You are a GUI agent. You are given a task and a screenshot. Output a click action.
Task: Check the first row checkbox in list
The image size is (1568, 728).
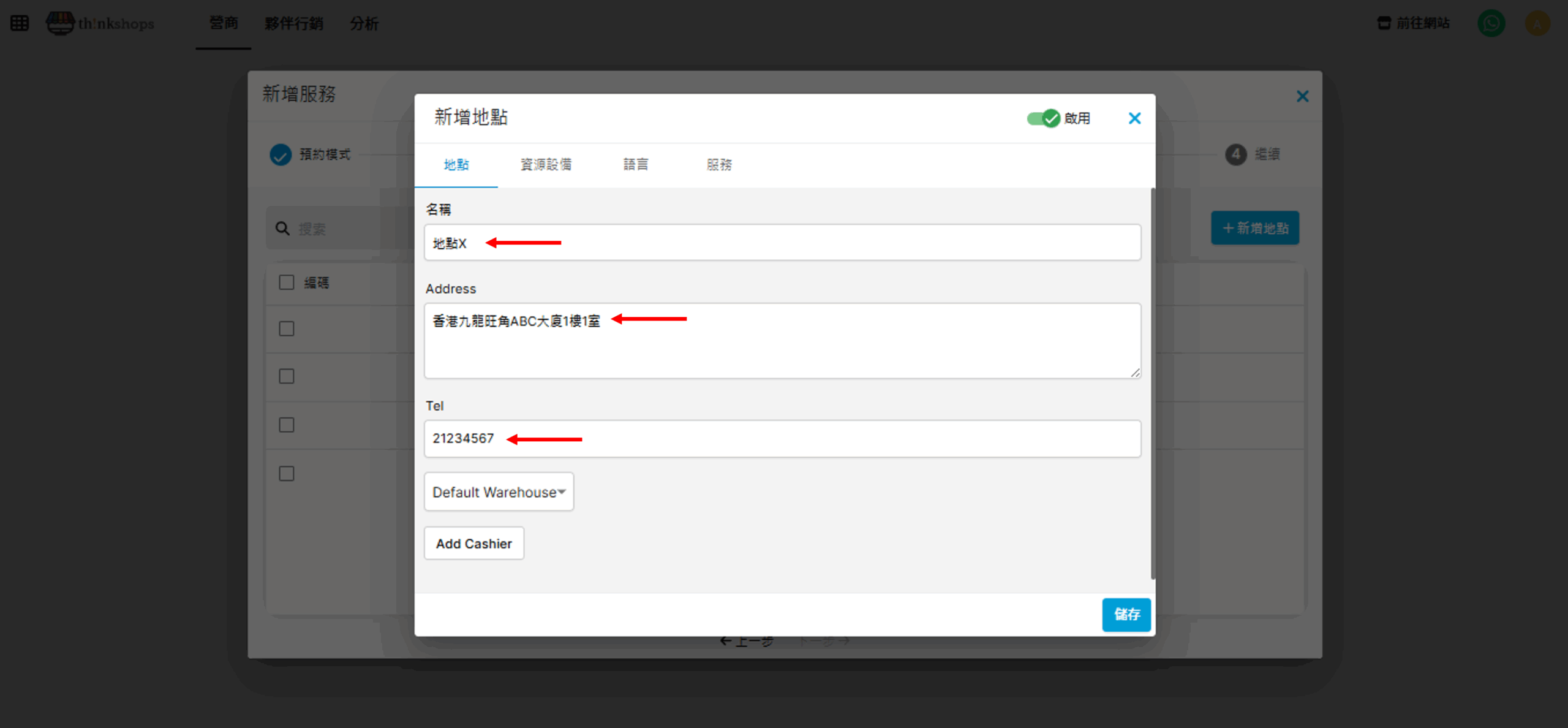pos(287,329)
